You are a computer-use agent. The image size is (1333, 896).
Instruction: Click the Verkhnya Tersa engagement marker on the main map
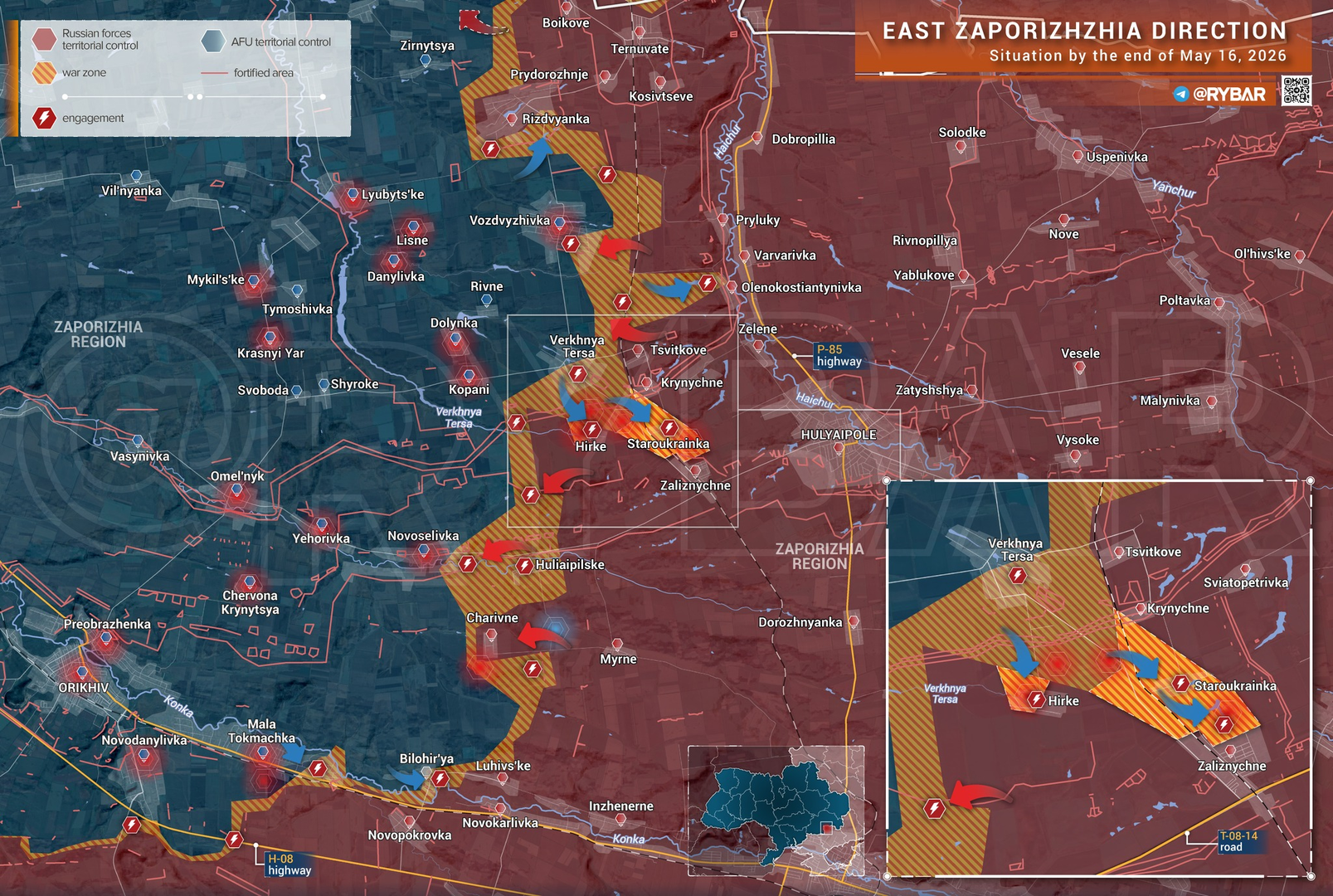pyautogui.click(x=579, y=374)
